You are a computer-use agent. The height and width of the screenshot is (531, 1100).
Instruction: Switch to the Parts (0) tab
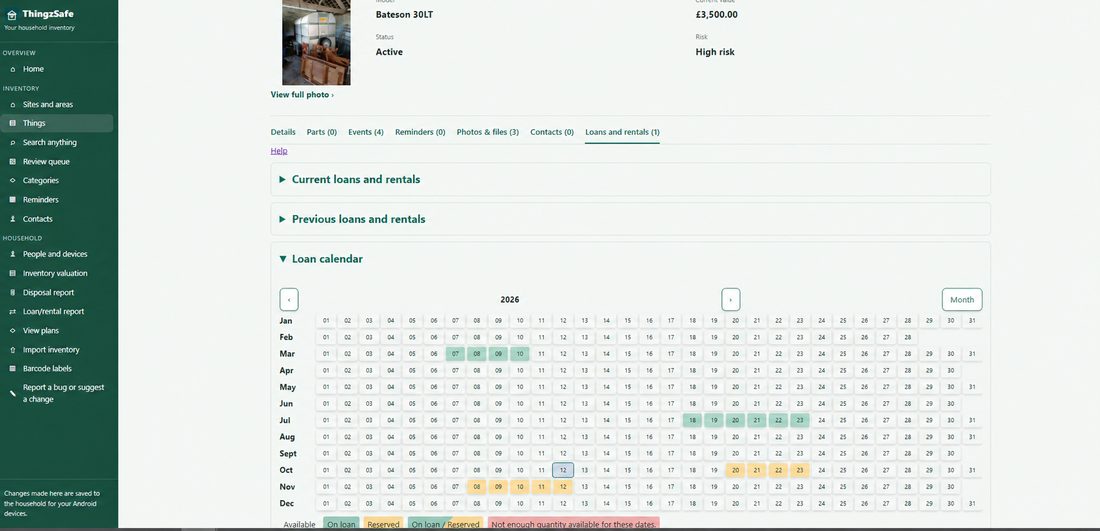(322, 132)
